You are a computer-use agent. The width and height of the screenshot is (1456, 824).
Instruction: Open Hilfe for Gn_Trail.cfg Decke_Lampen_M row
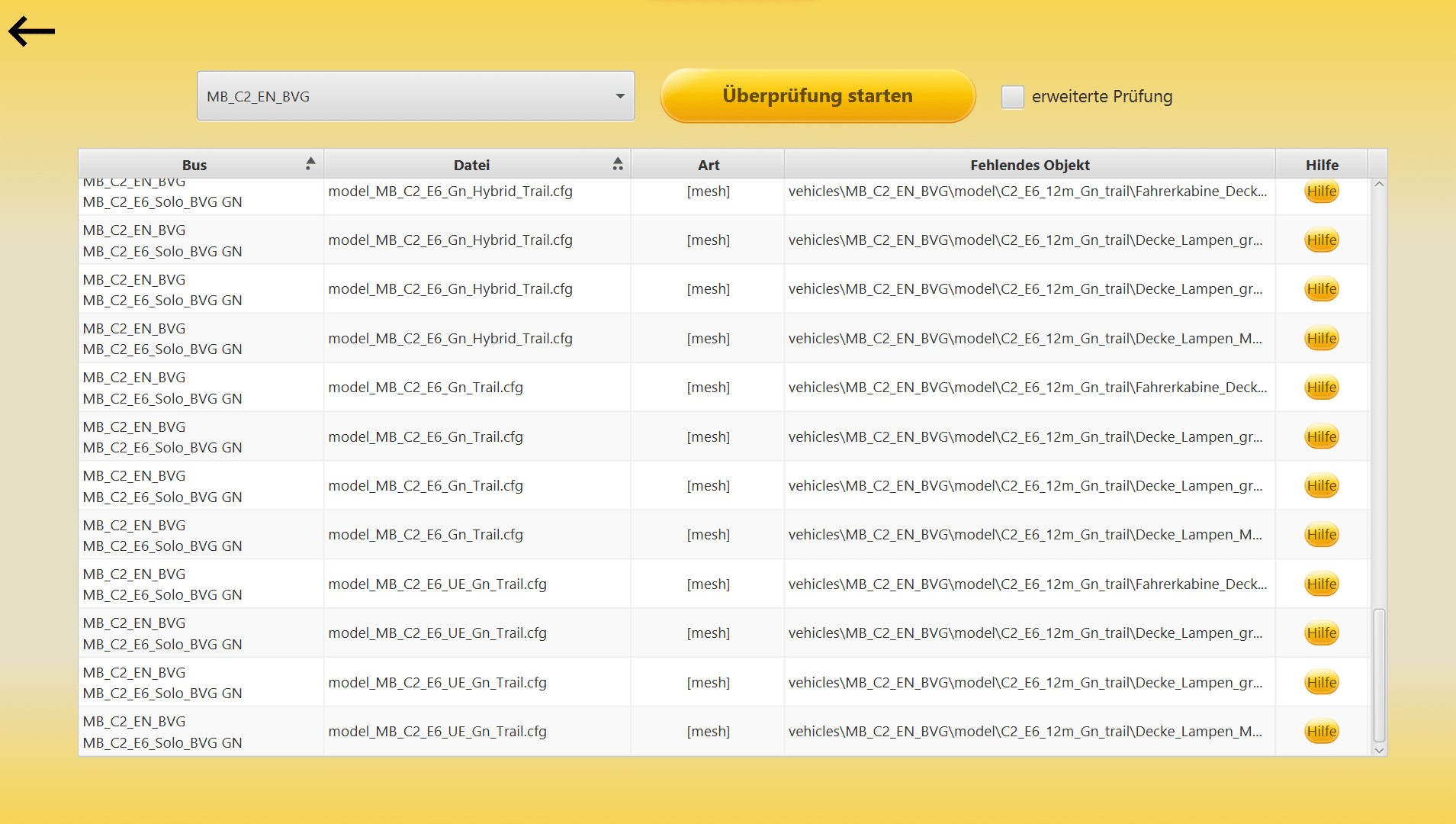(1322, 535)
